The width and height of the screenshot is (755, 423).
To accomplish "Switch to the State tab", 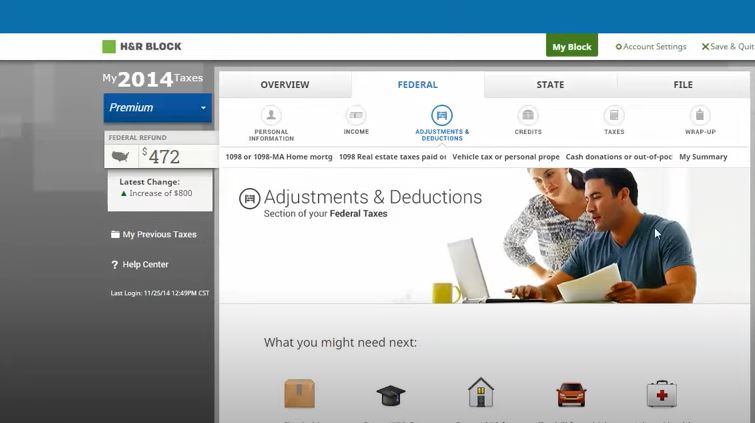I will [x=550, y=85].
